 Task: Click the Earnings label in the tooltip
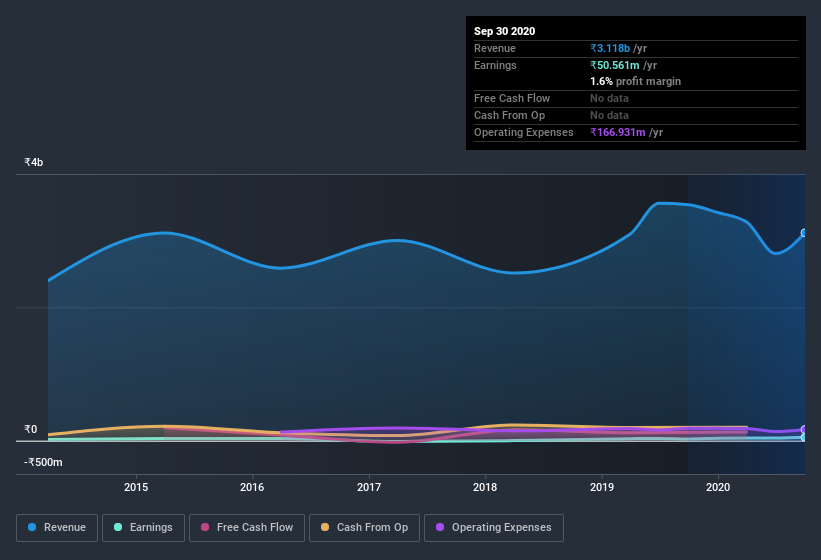[x=495, y=65]
